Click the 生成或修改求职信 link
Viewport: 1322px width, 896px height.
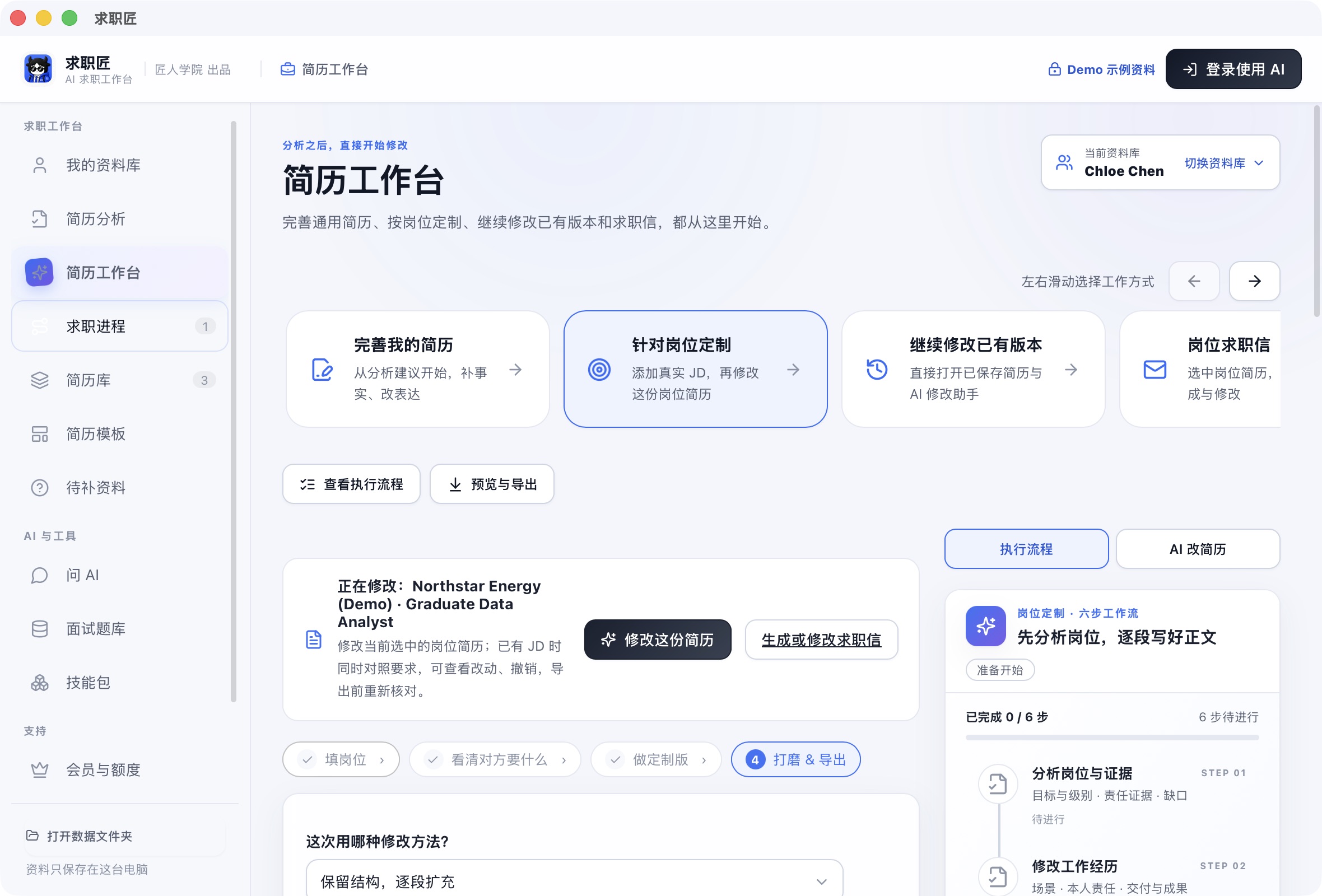pyautogui.click(x=821, y=640)
